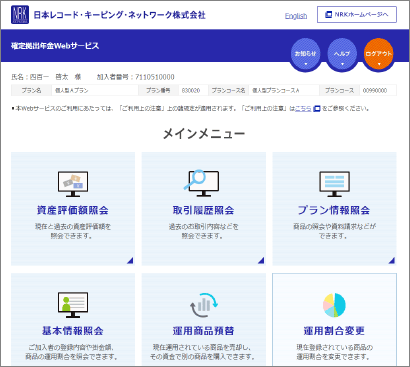Viewport: 410px width, 367px height.
Task: Click the plan course name value 個人型プランコースA
Action: [276, 90]
